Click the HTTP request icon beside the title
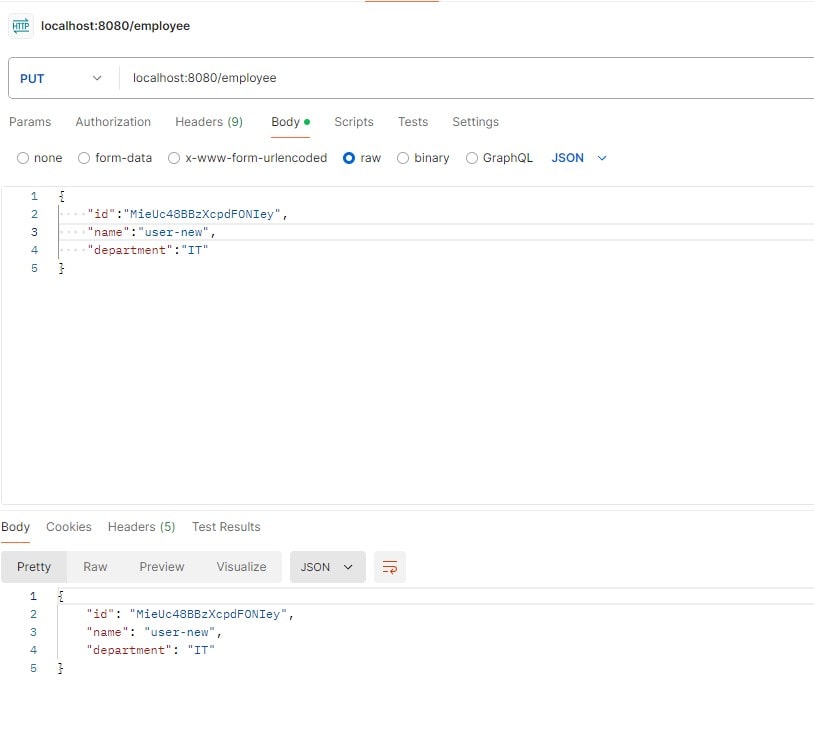Screen dimensions: 814x752 click(21, 26)
